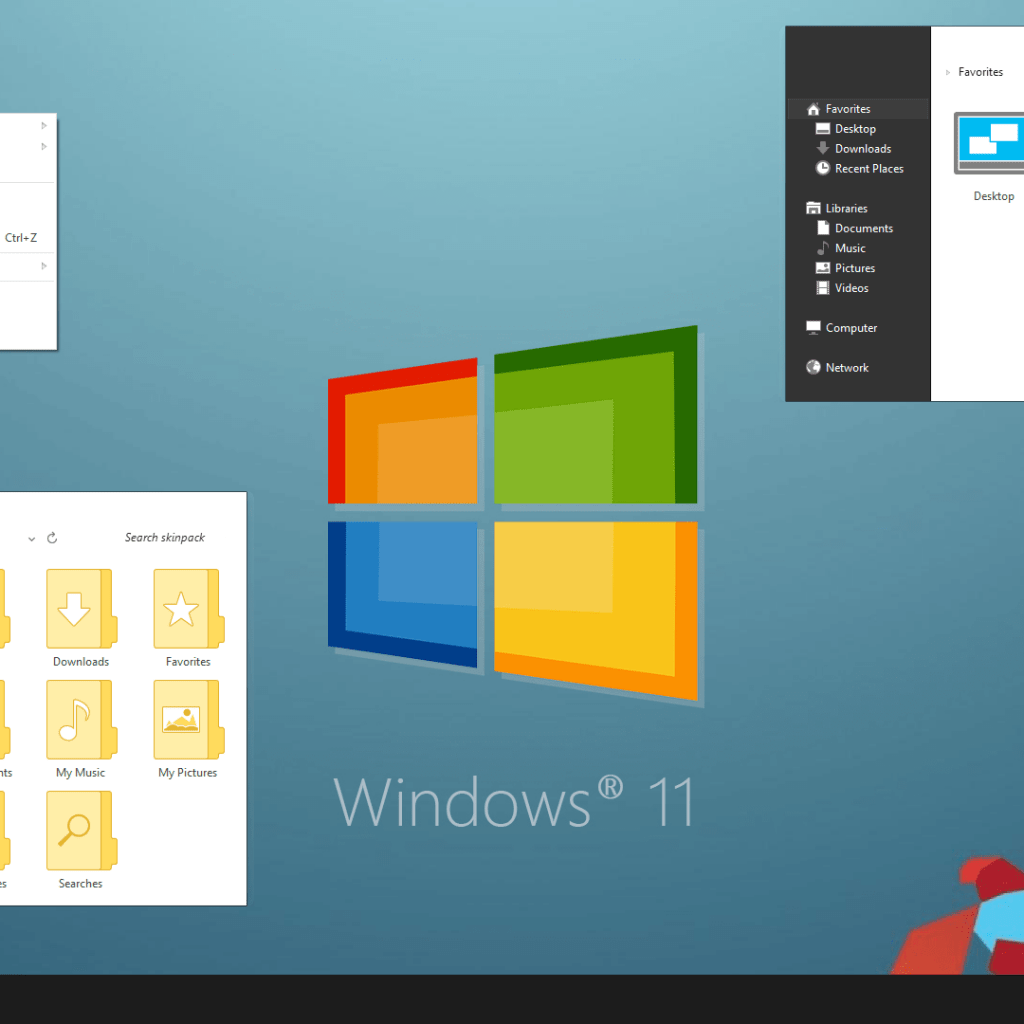The width and height of the screenshot is (1024, 1024).
Task: Select Favorites label in dark navigation pane
Action: point(848,109)
